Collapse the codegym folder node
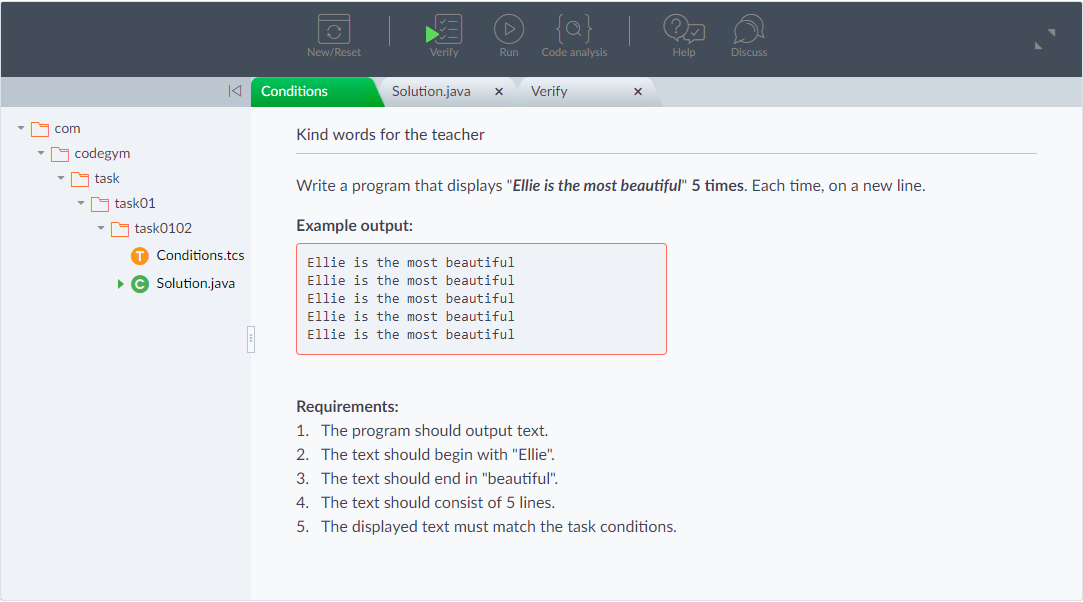 pos(41,153)
